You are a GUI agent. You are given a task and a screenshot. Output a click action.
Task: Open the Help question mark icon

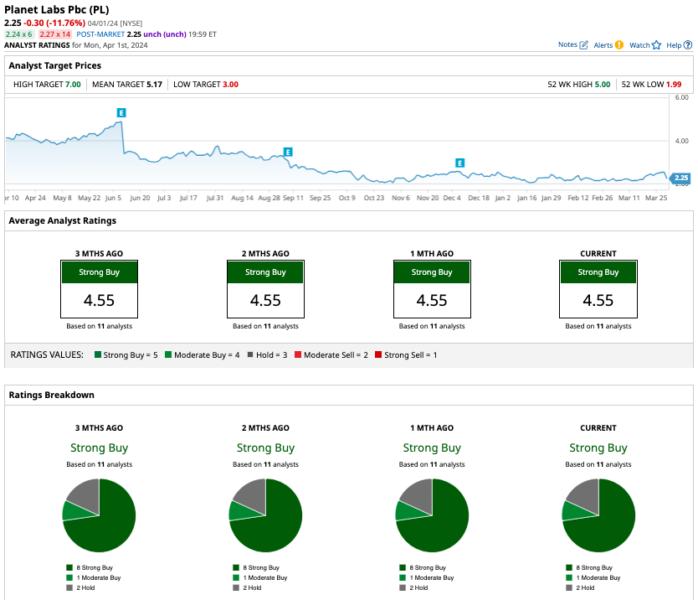(x=688, y=45)
